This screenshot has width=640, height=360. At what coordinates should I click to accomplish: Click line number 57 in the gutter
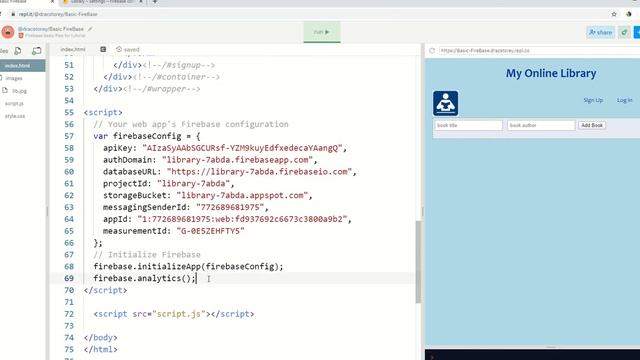(x=69, y=136)
